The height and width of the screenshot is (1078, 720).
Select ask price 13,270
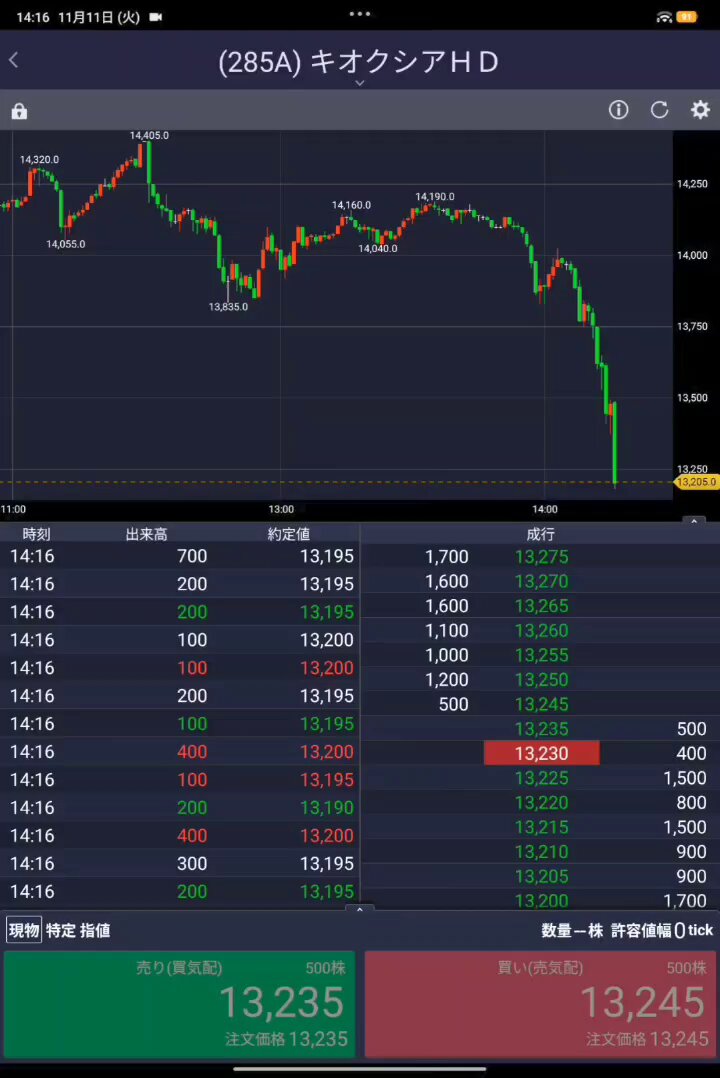(541, 582)
